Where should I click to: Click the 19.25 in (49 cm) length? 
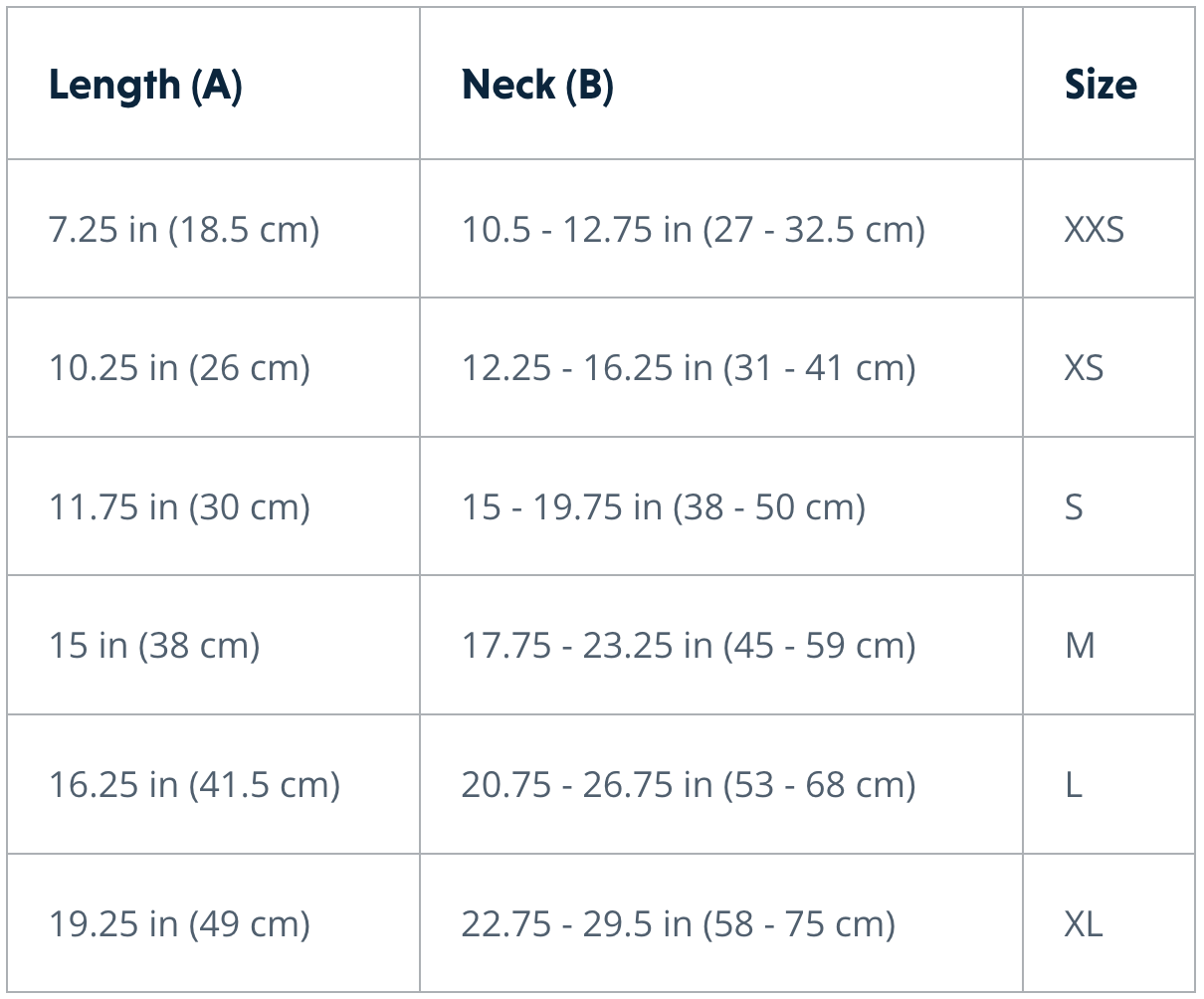pos(179,924)
